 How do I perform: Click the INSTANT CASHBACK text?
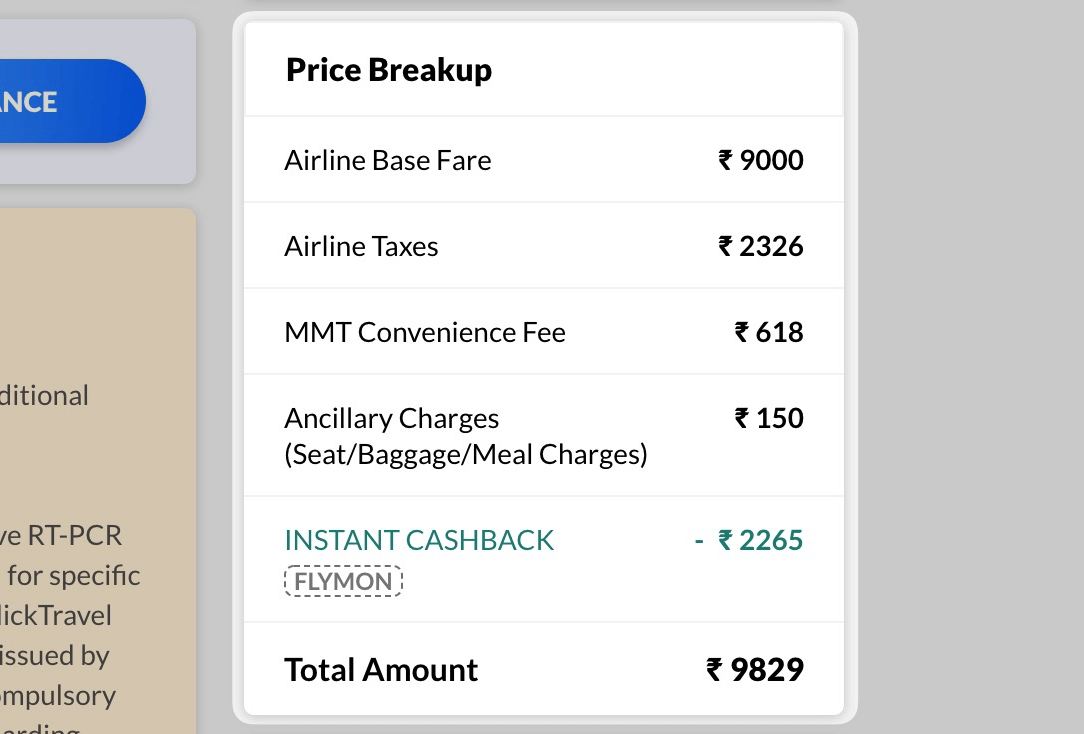[419, 540]
